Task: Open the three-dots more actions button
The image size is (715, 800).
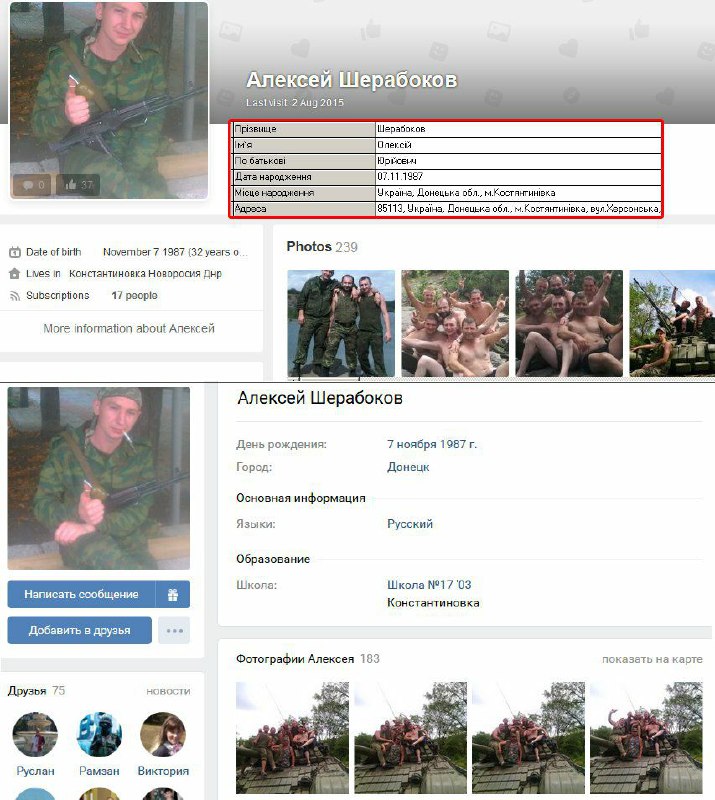Action: pyautogui.click(x=175, y=630)
